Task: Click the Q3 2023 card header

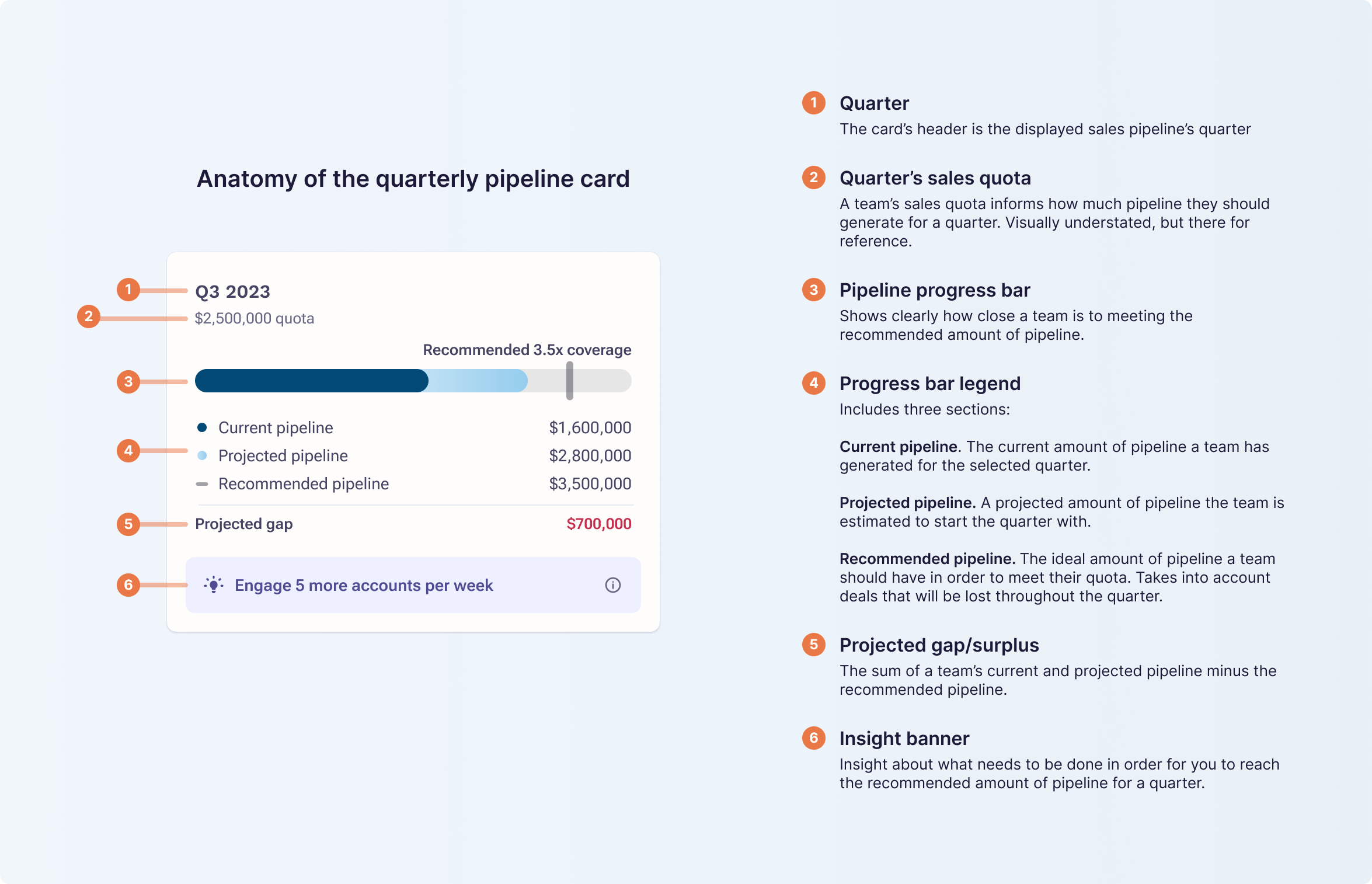Action: coord(232,291)
